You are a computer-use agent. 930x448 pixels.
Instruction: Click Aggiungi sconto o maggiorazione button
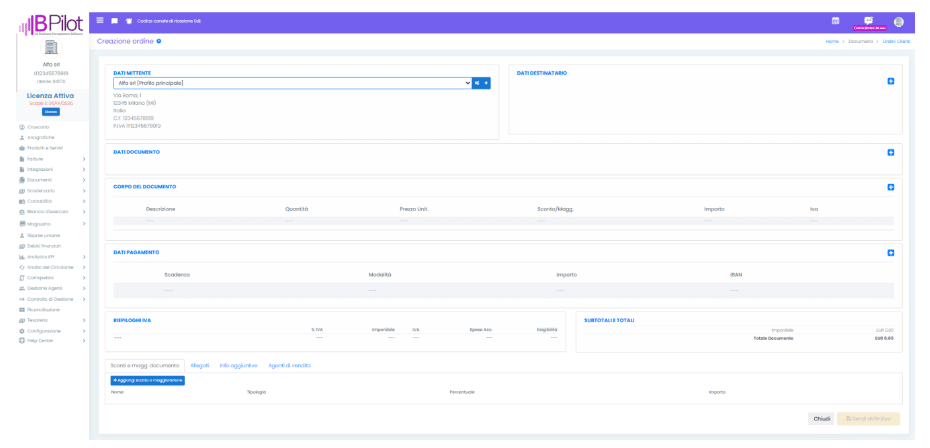(x=148, y=380)
